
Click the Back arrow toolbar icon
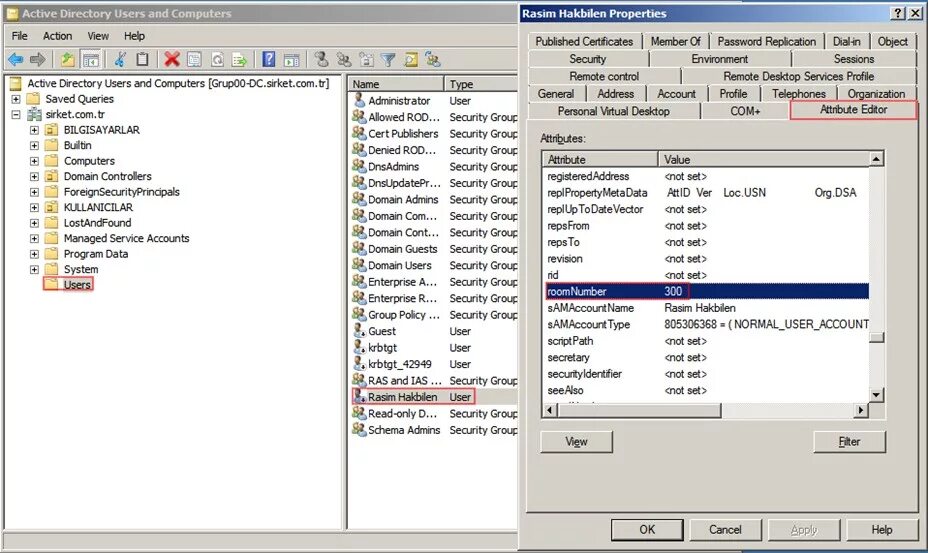point(15,59)
